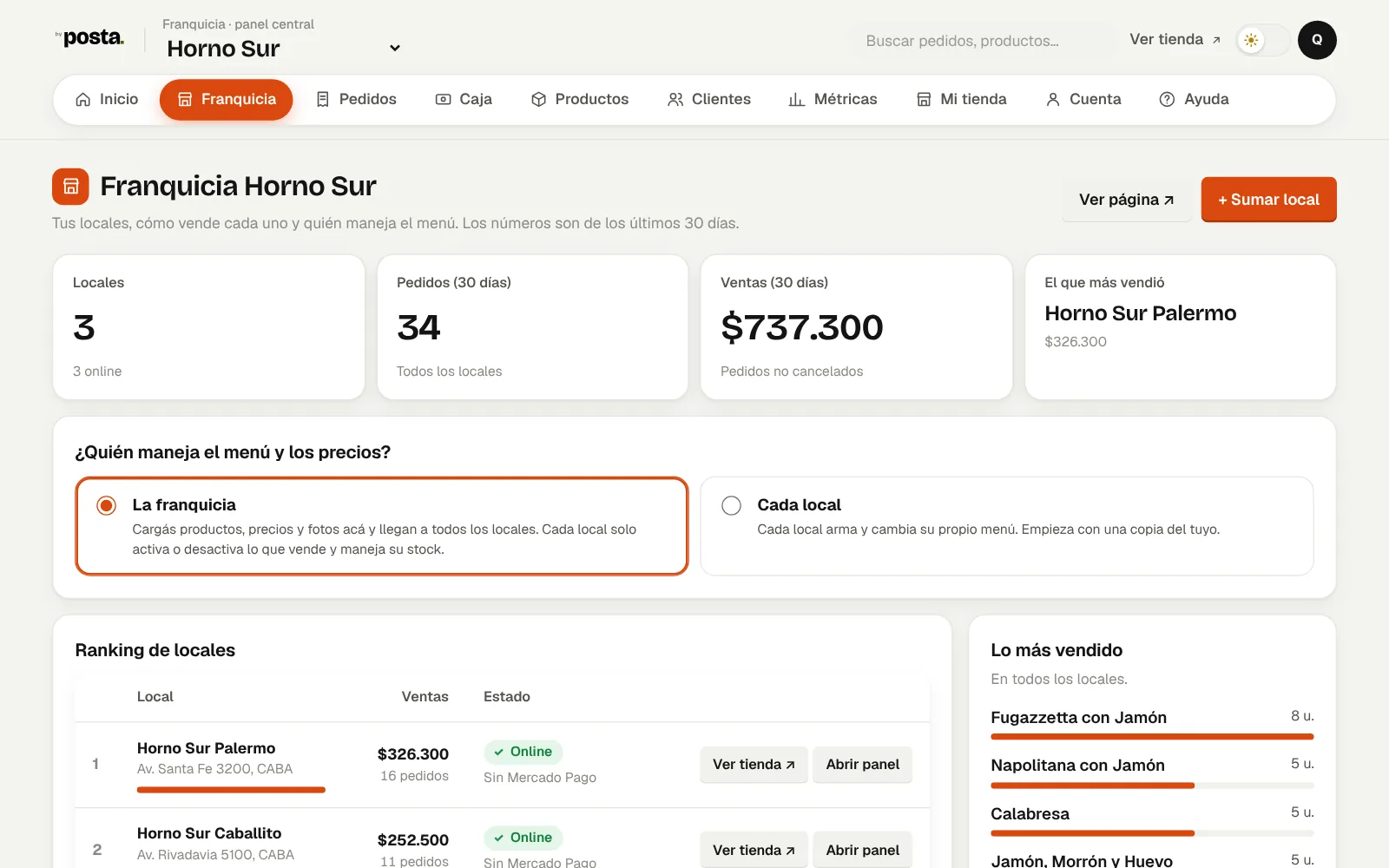This screenshot has width=1389, height=868.
Task: Click the Locals count card showing 3
Action: pos(209,327)
